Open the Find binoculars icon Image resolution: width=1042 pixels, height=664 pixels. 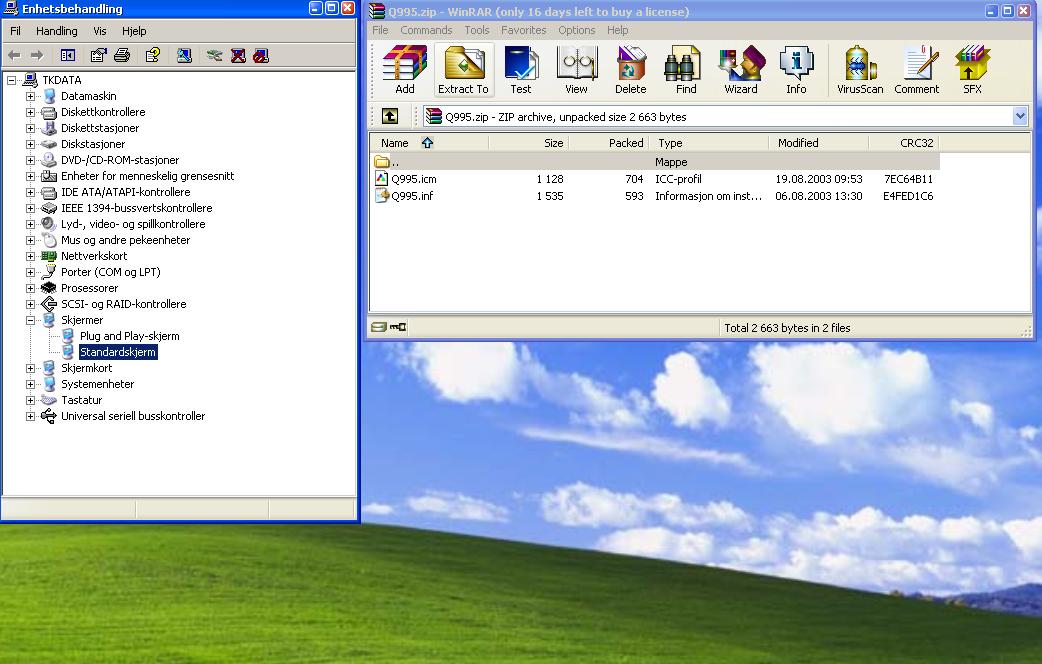pyautogui.click(x=686, y=70)
